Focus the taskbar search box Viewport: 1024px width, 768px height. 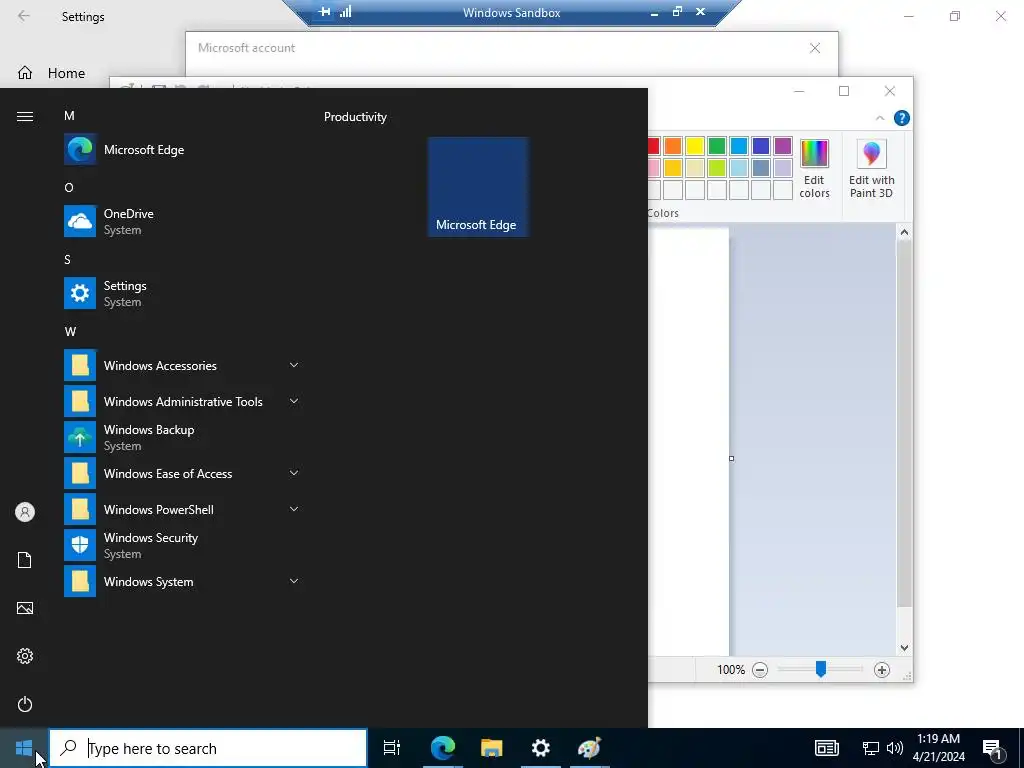pyautogui.click(x=208, y=748)
